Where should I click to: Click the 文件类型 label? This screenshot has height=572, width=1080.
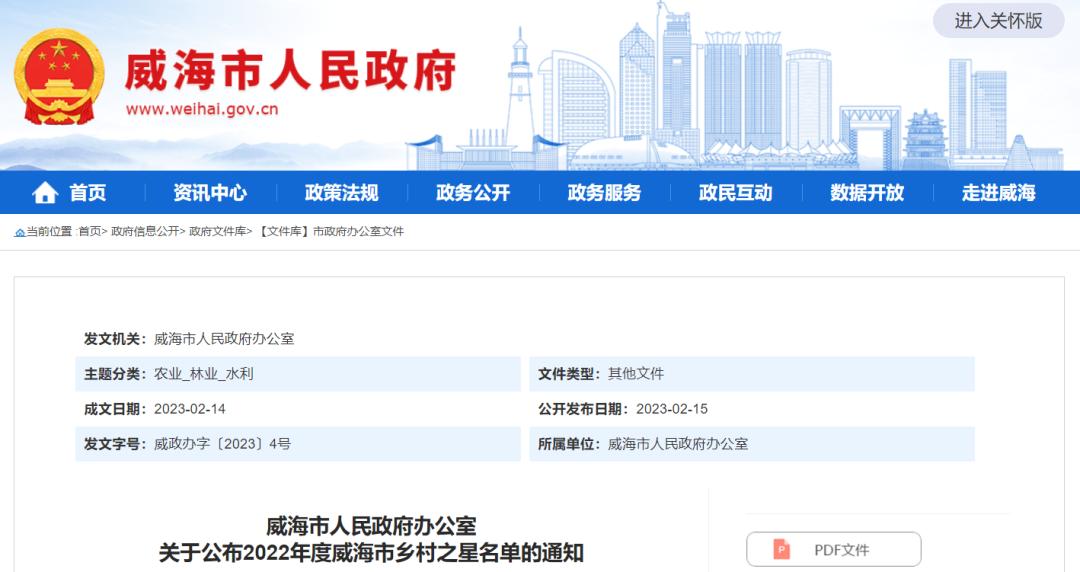tap(569, 374)
